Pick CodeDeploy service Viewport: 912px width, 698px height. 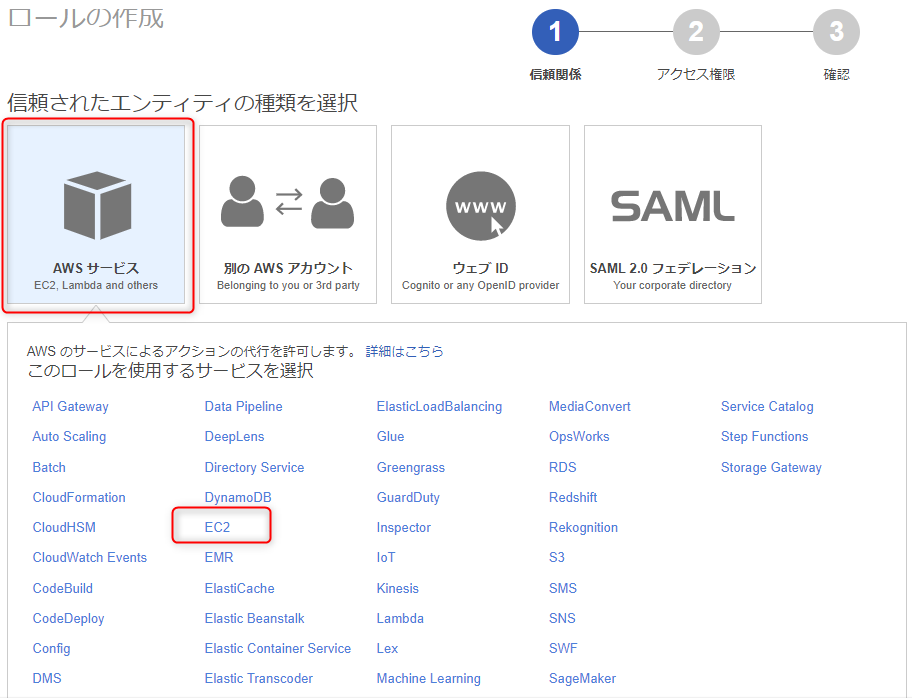click(x=69, y=619)
